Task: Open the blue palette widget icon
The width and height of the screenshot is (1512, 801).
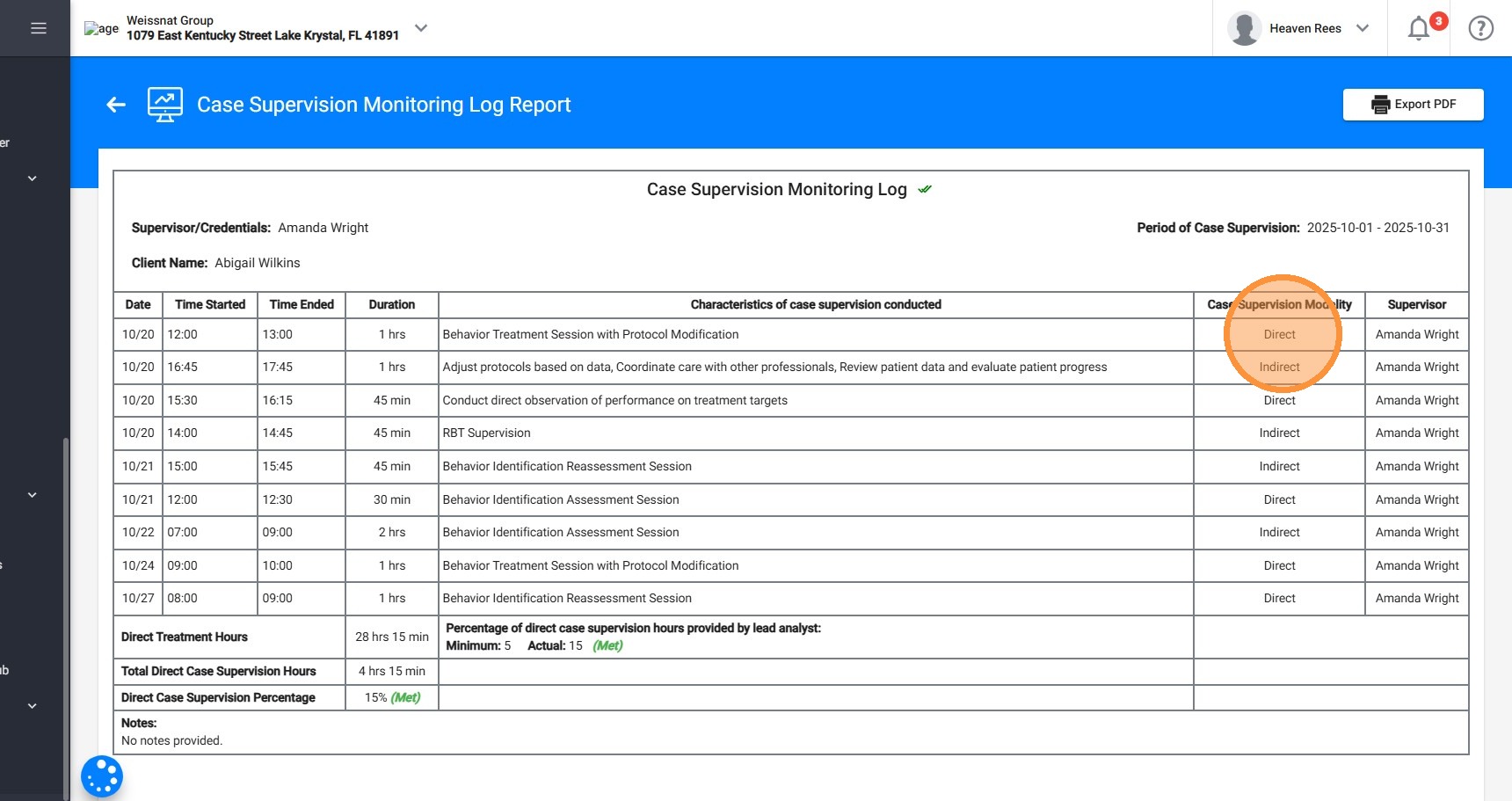Action: pos(102,777)
